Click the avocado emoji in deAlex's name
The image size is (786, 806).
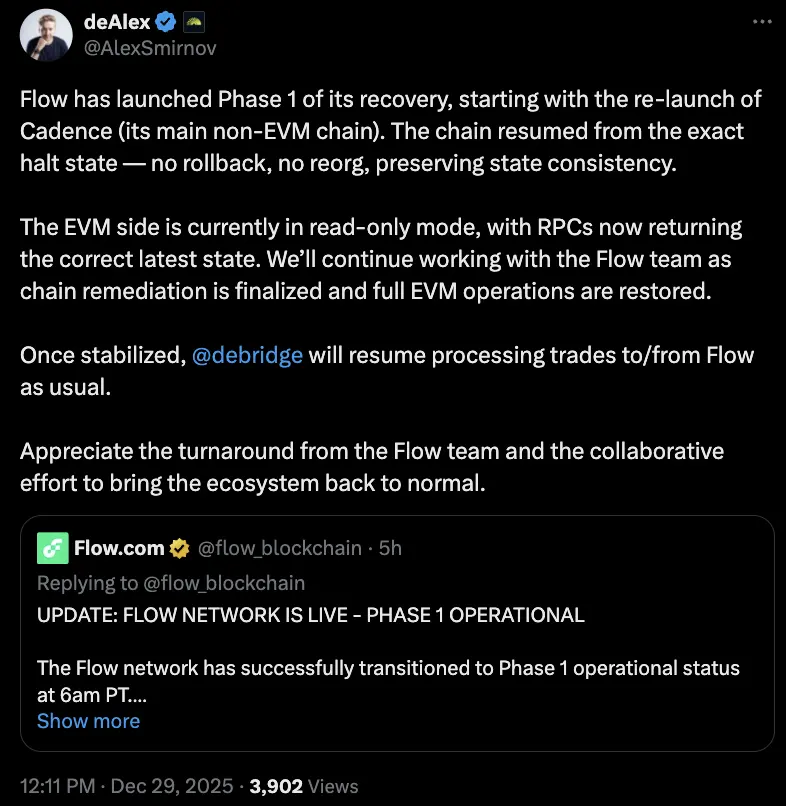[x=194, y=20]
